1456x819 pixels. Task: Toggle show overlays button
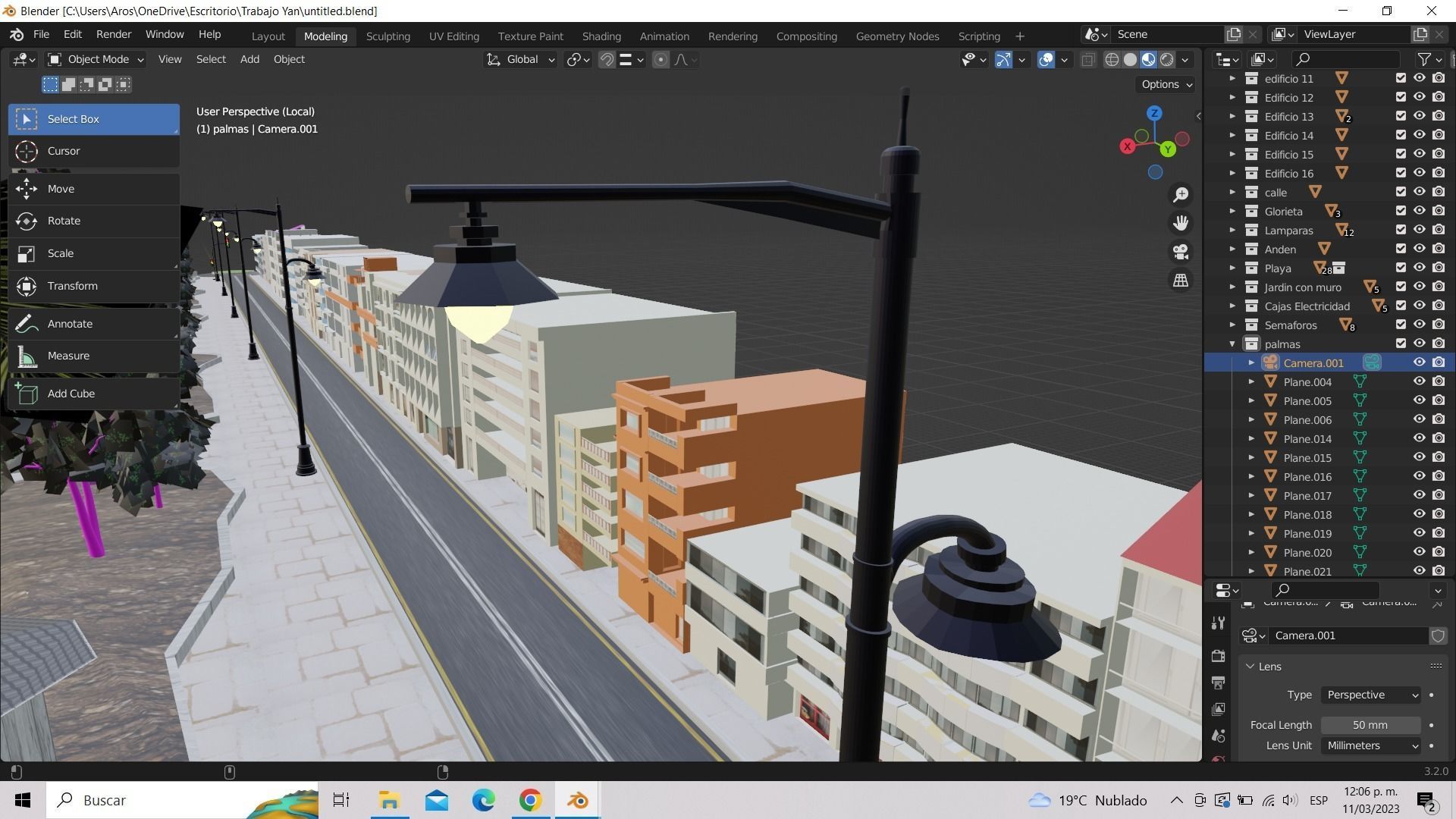point(1046,60)
